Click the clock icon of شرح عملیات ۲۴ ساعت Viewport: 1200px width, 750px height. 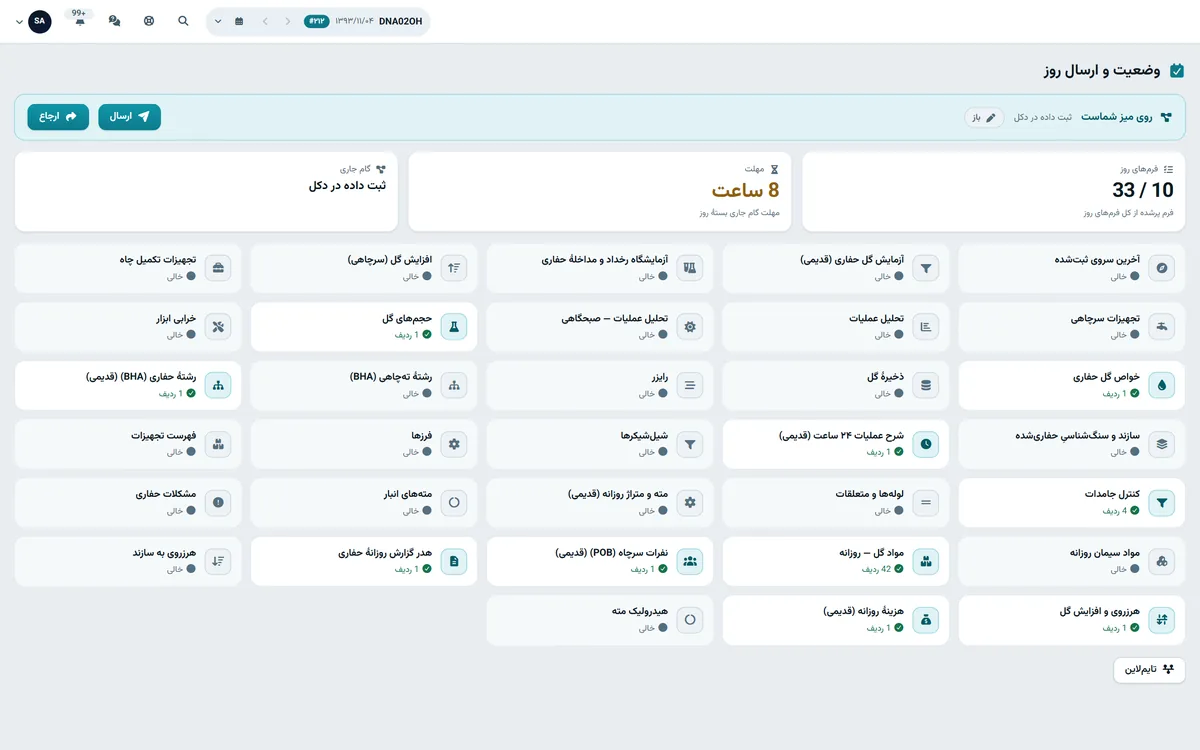[926, 444]
